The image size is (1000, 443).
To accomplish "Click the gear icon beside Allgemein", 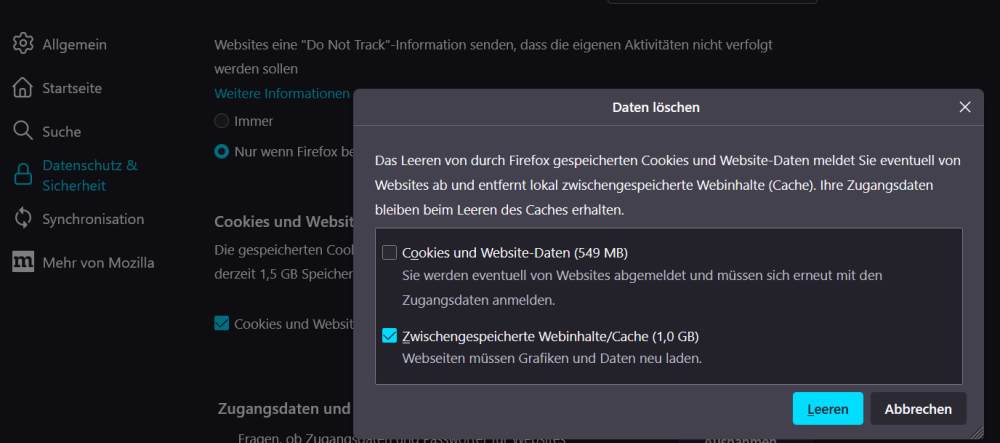I will point(23,44).
